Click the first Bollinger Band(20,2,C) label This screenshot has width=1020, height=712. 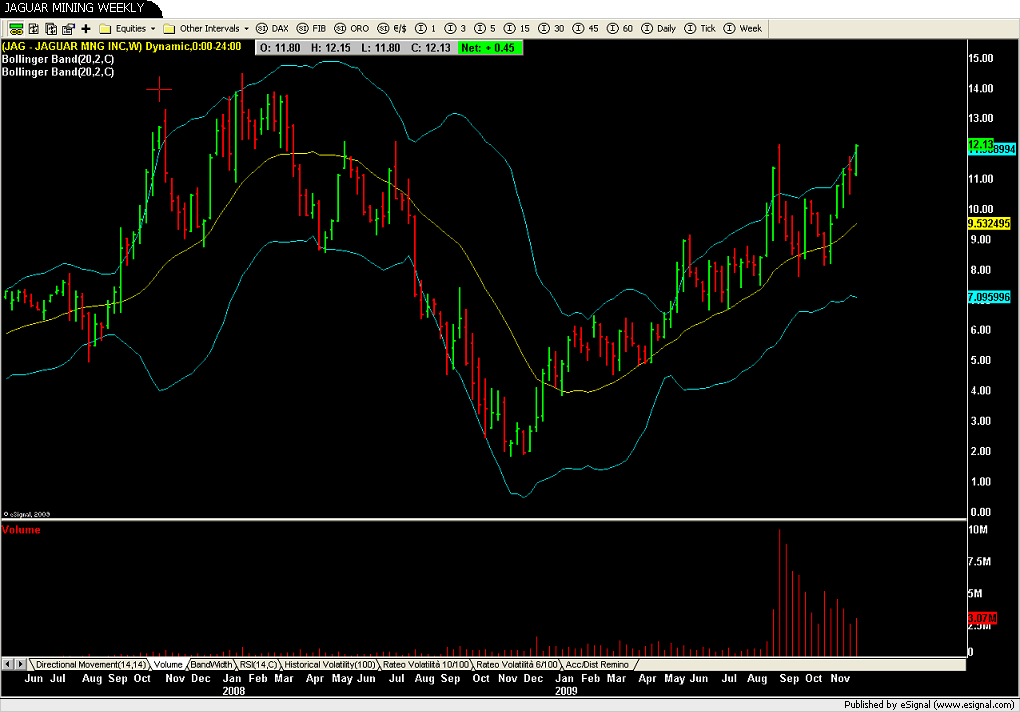pos(58,59)
